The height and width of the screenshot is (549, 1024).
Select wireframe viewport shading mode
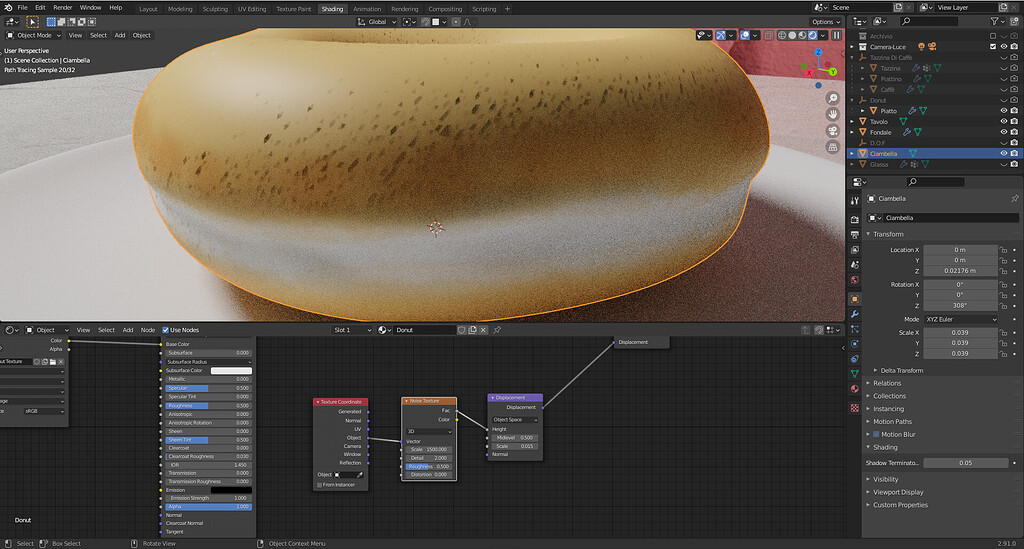(x=782, y=35)
